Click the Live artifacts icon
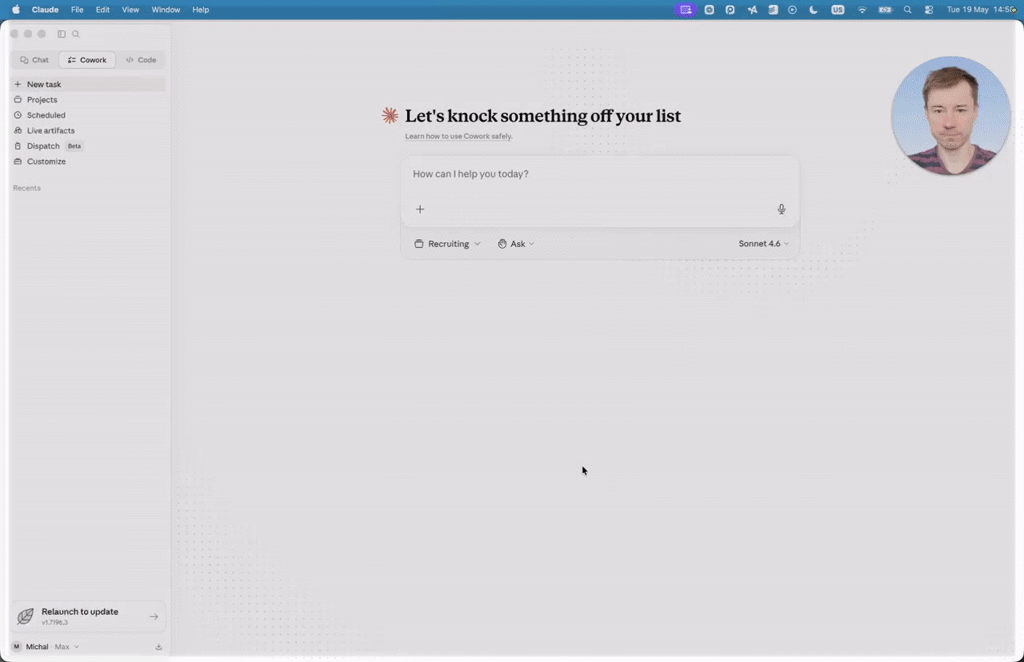This screenshot has width=1024, height=662. (x=18, y=131)
